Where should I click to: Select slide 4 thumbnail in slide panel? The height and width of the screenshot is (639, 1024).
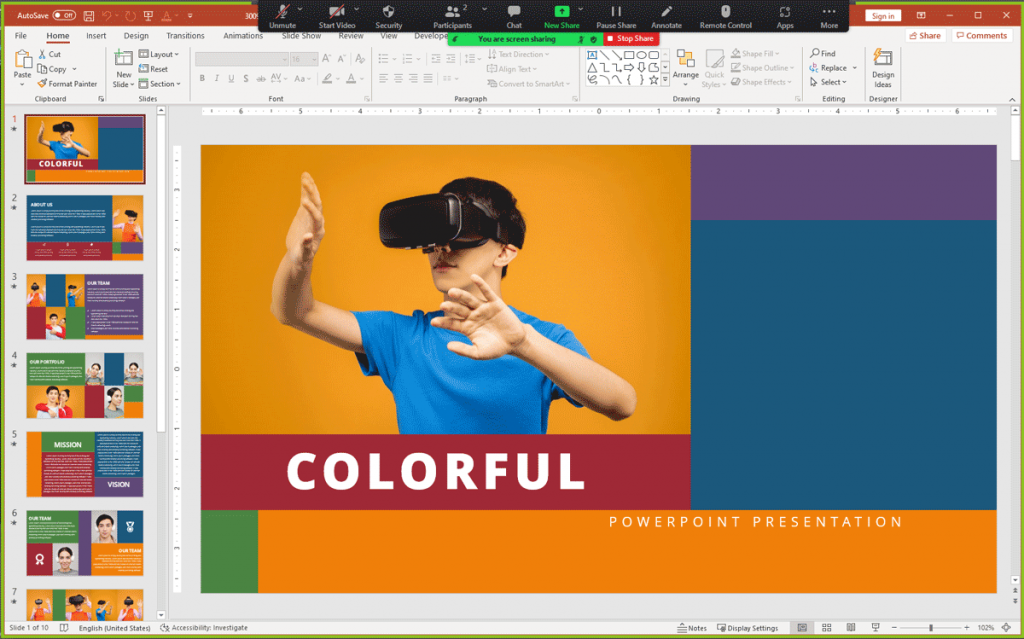[84, 385]
